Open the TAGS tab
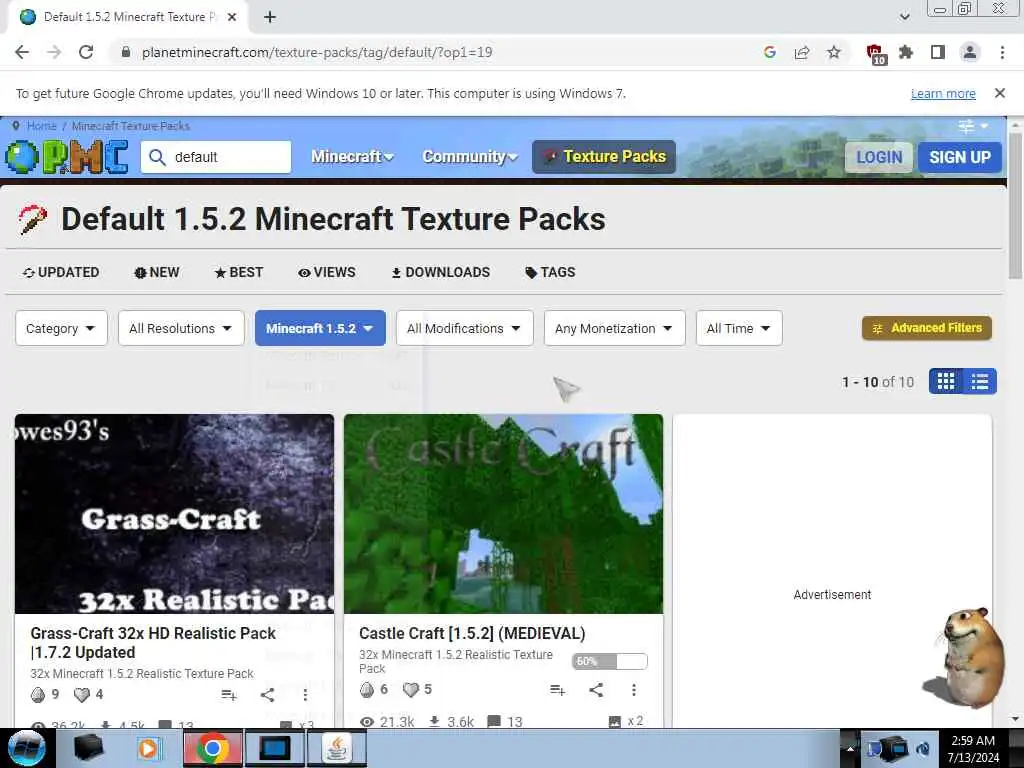Screen dimensions: 1024x768 pyautogui.click(x=551, y=272)
